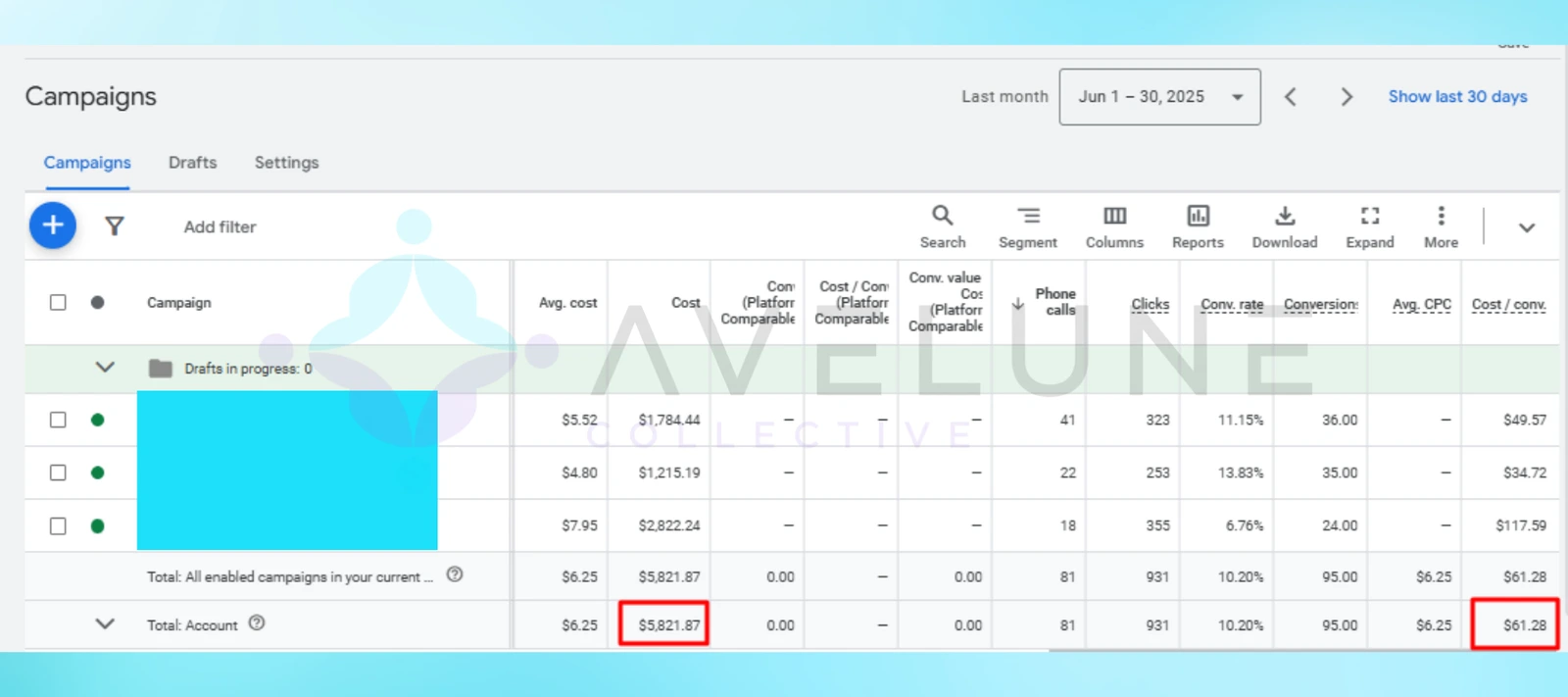Tick the select-all campaigns header checkbox
The height and width of the screenshot is (697, 1568).
click(58, 302)
